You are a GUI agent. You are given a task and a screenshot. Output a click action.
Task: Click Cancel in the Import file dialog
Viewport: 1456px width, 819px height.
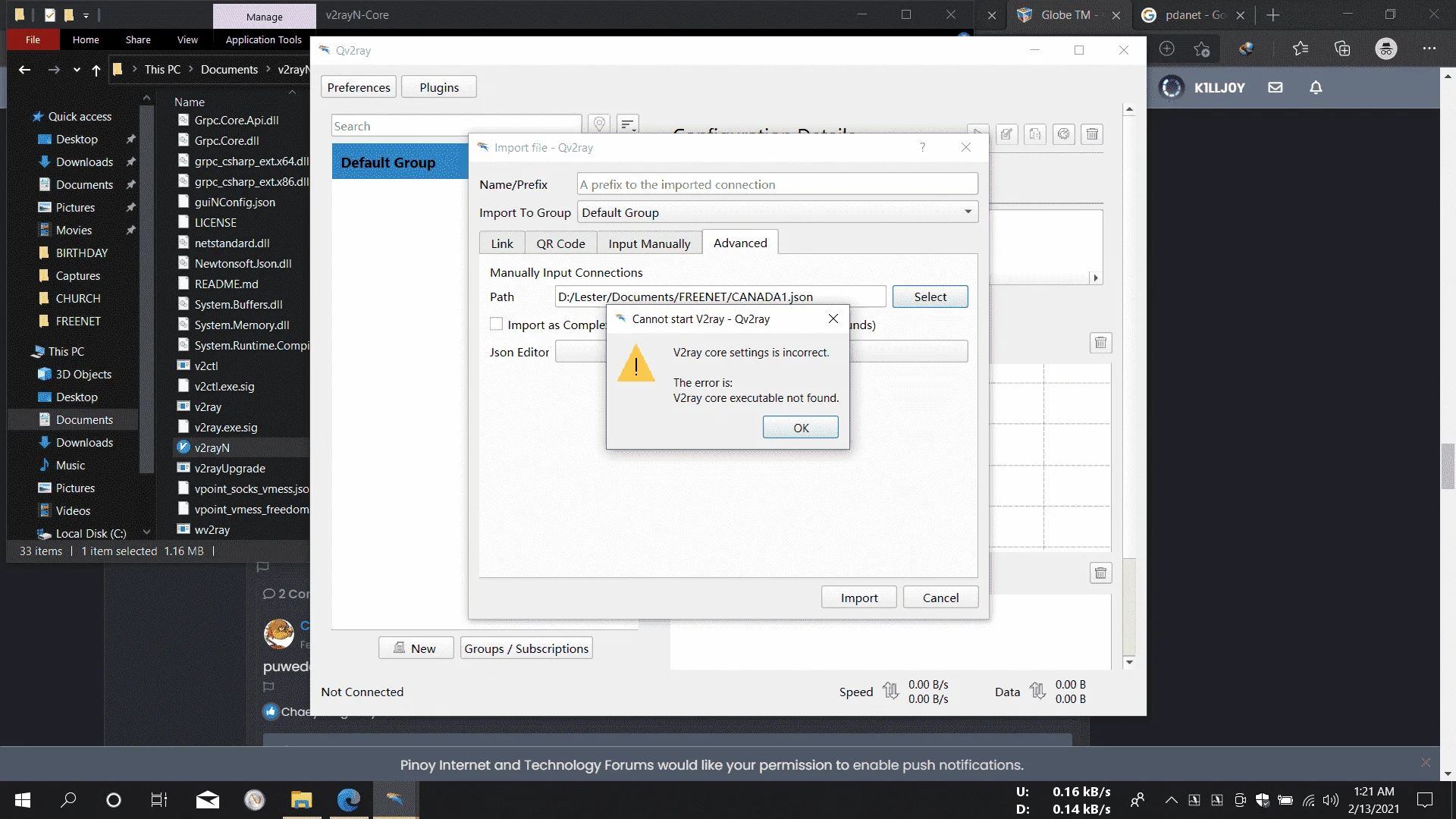pyautogui.click(x=940, y=598)
